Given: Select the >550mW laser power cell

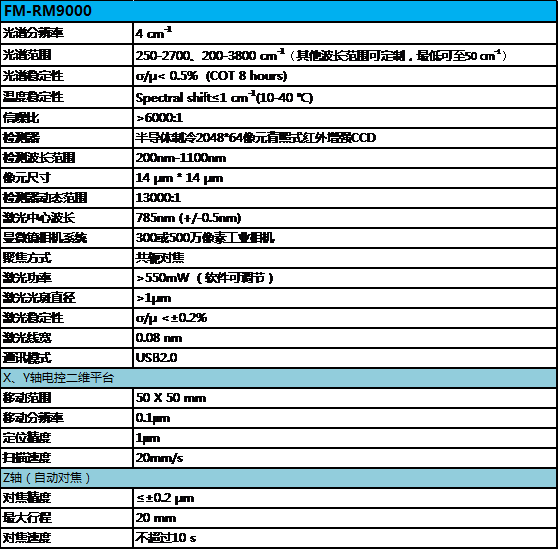Looking at the screenshot, I should [x=344, y=277].
